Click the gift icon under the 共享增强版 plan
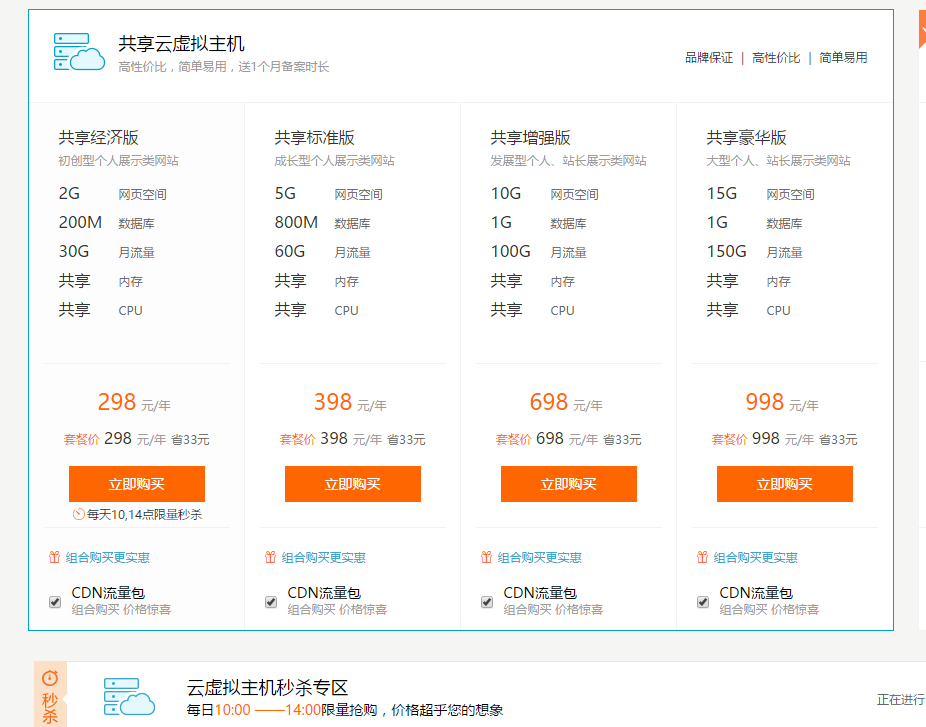The width and height of the screenshot is (926, 727). pyautogui.click(x=487, y=557)
